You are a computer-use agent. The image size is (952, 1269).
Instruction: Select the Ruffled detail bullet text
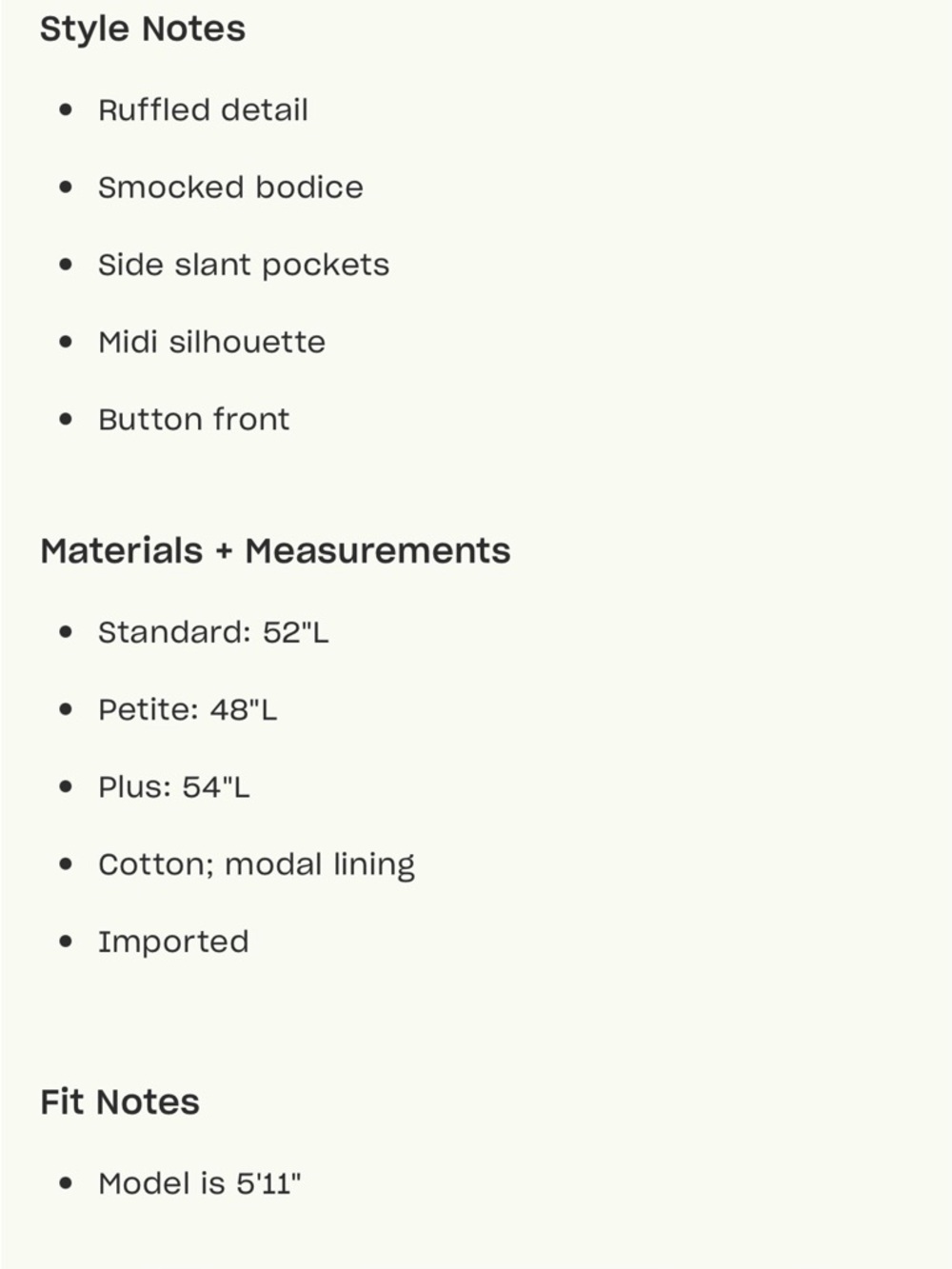(x=203, y=110)
